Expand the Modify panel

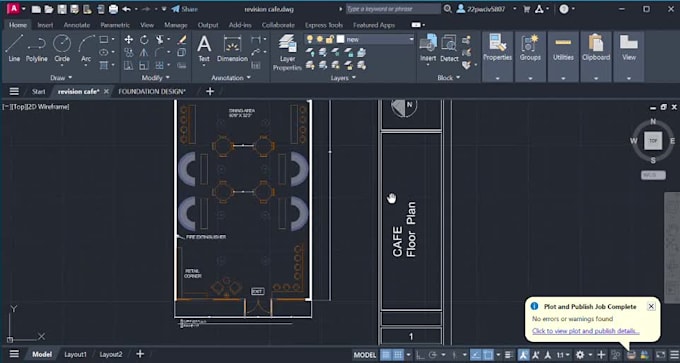(x=155, y=78)
